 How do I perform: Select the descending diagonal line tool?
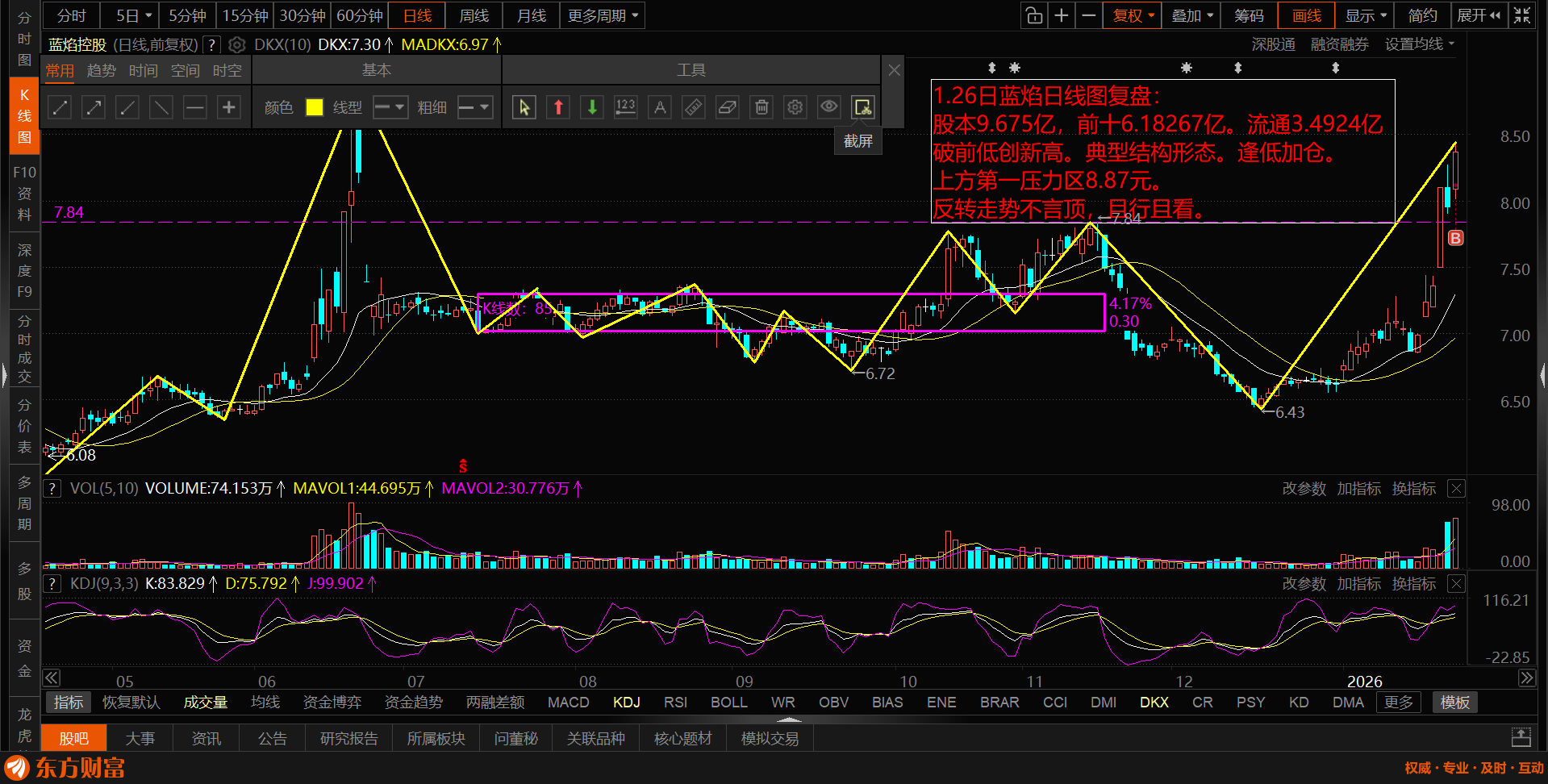pyautogui.click(x=161, y=107)
